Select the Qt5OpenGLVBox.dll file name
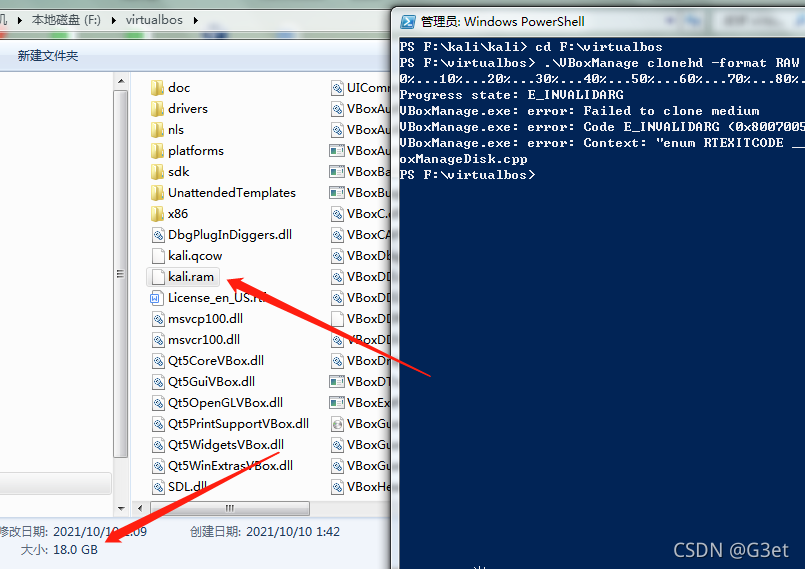Image resolution: width=805 pixels, height=569 pixels. tap(225, 403)
